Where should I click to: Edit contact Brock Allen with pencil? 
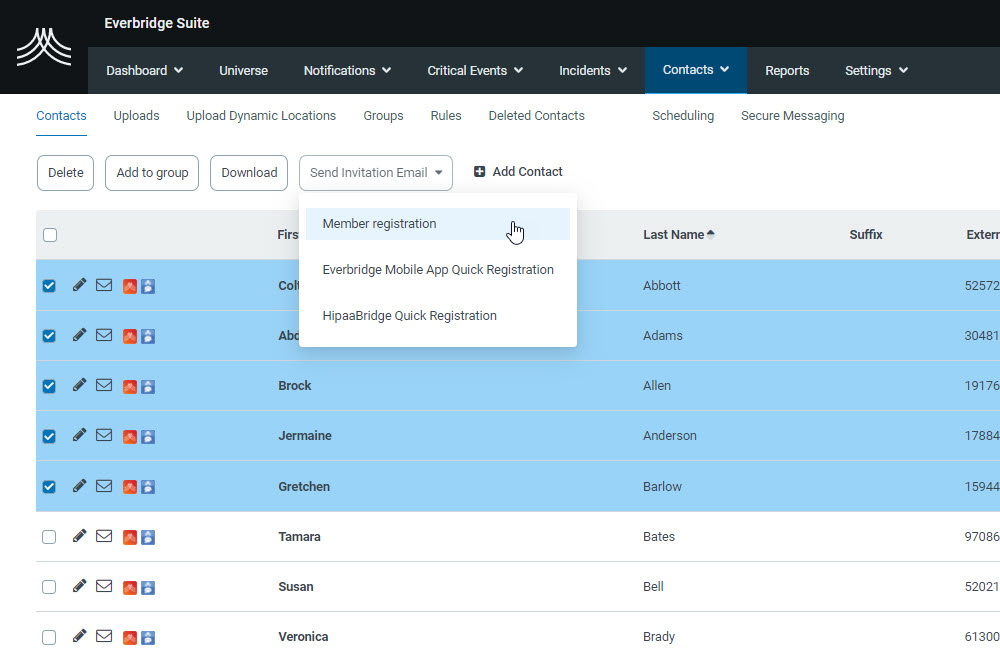[x=79, y=385]
